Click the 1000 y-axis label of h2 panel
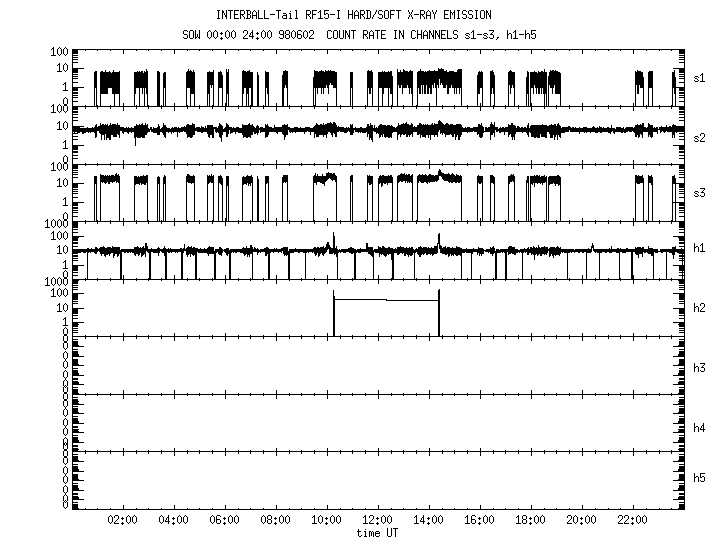Screen dimensions: 720x550 (54, 281)
